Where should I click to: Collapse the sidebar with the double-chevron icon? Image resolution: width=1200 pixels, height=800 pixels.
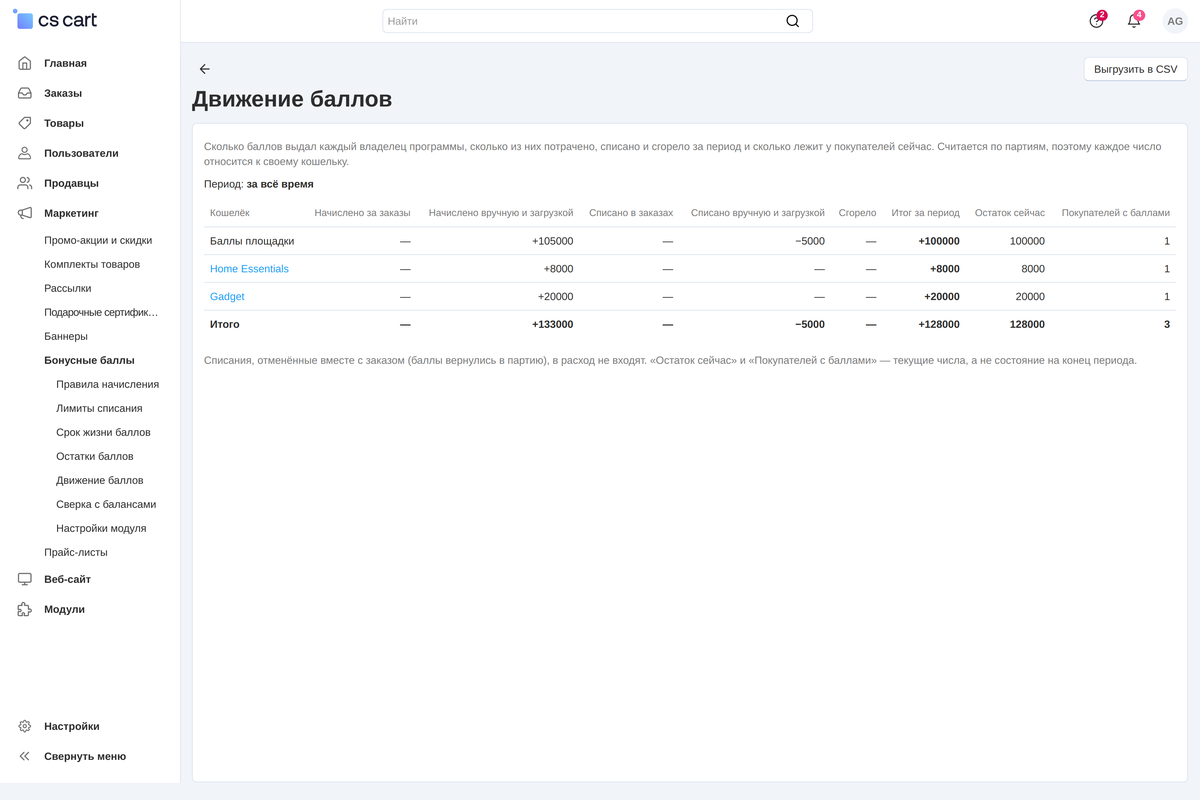[x=25, y=756]
